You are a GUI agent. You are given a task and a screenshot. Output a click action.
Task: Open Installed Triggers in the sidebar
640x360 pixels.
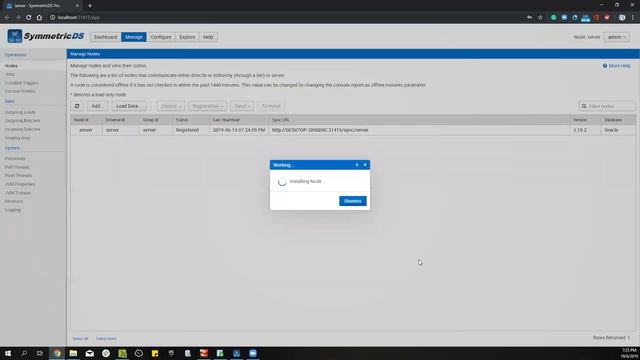click(x=22, y=83)
